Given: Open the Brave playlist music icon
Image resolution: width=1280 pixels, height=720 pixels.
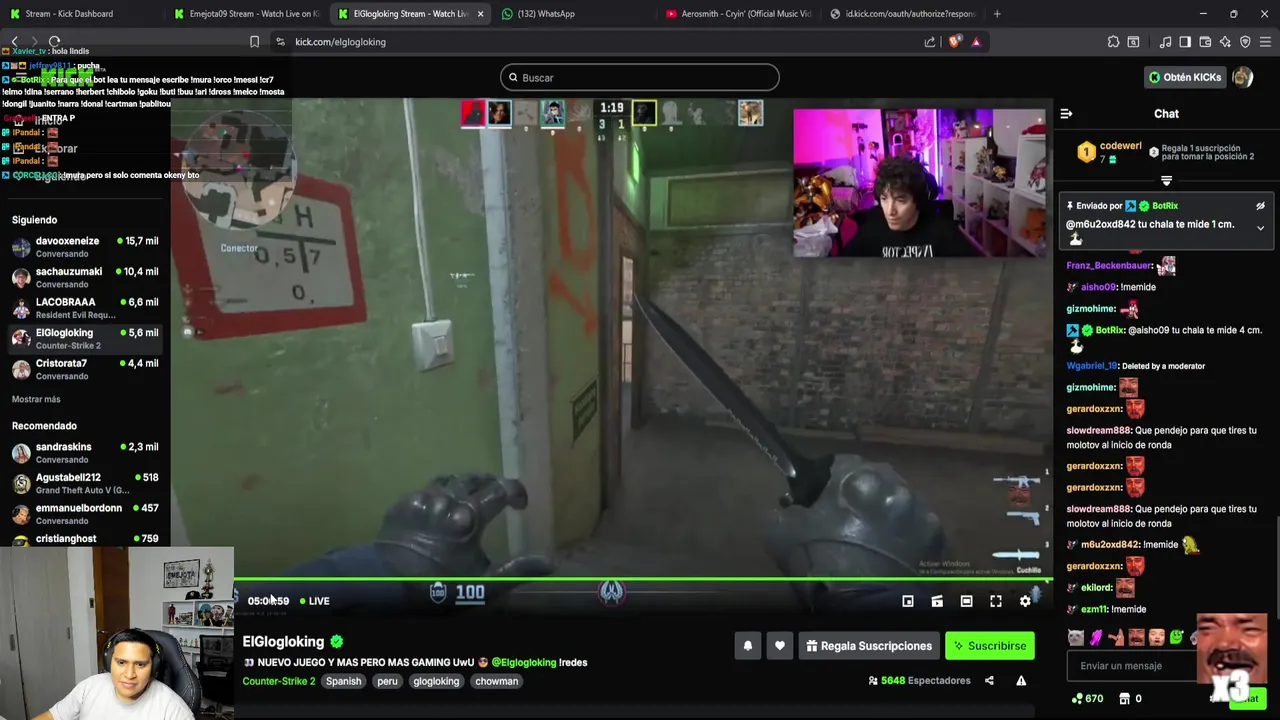Looking at the screenshot, I should [x=1165, y=42].
